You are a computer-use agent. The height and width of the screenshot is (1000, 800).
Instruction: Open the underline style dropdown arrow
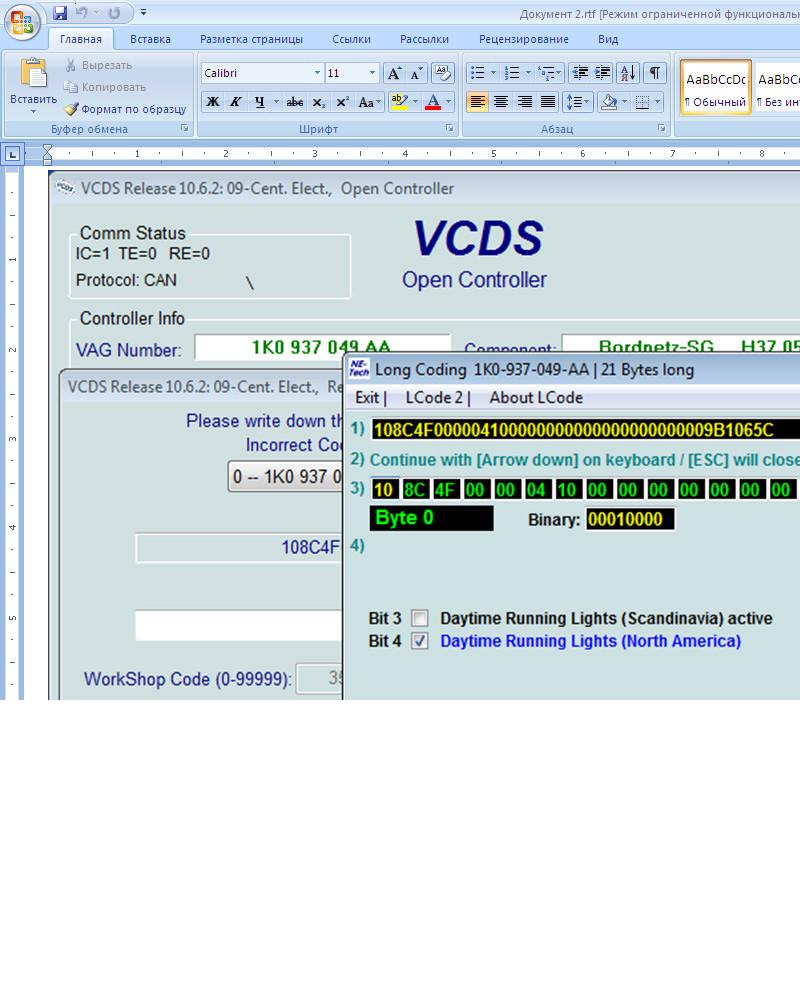tap(276, 102)
